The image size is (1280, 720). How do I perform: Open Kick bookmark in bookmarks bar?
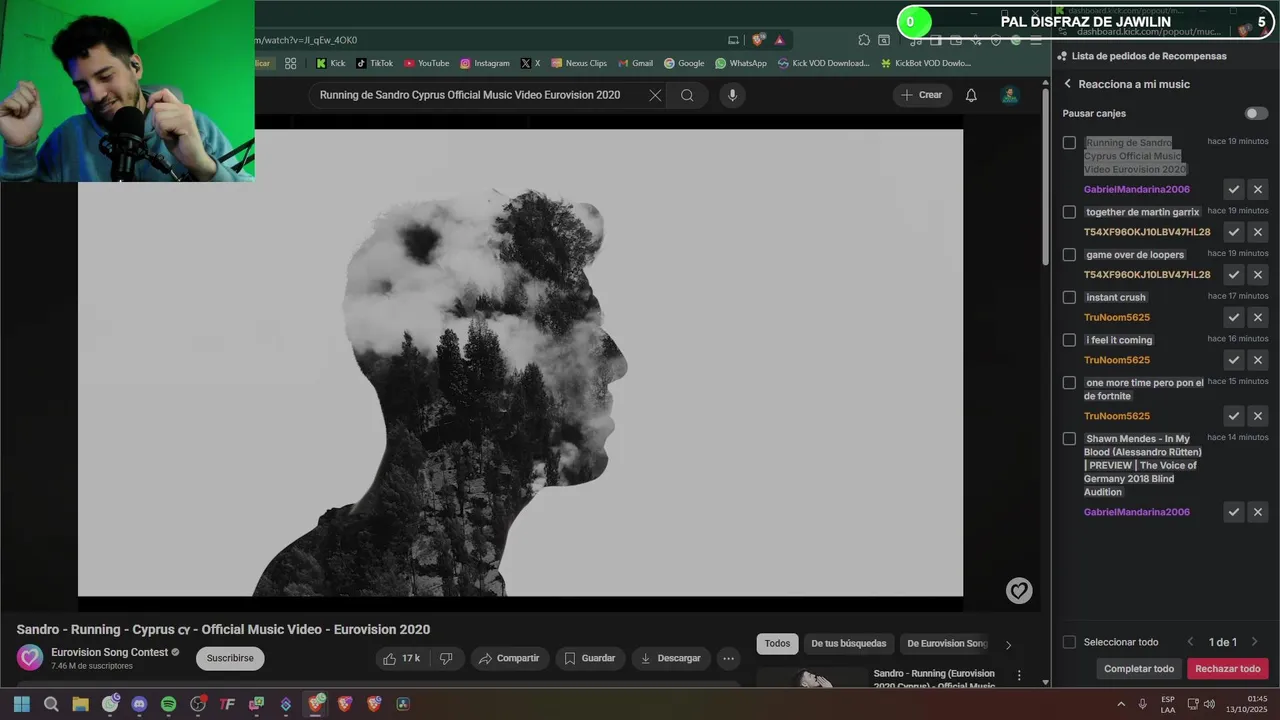coord(330,63)
